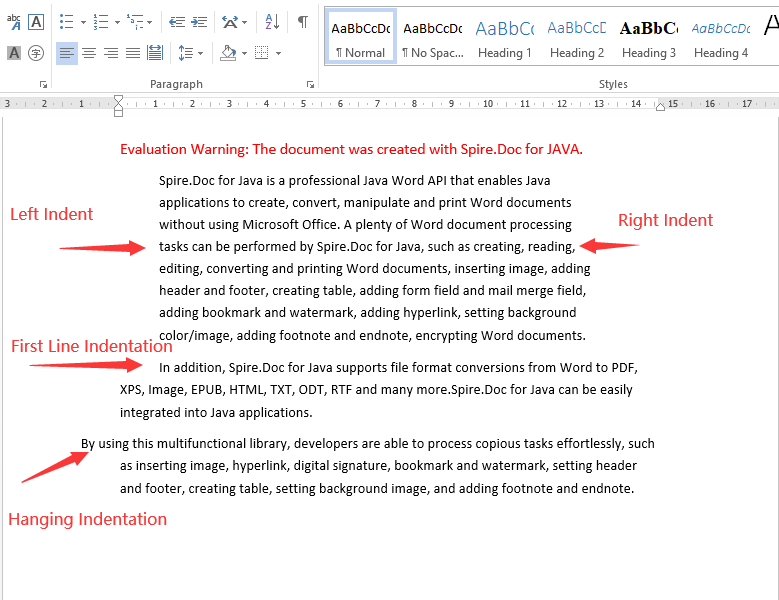Click Increase Indent icon
Screen dimensions: 779x600
tap(199, 22)
